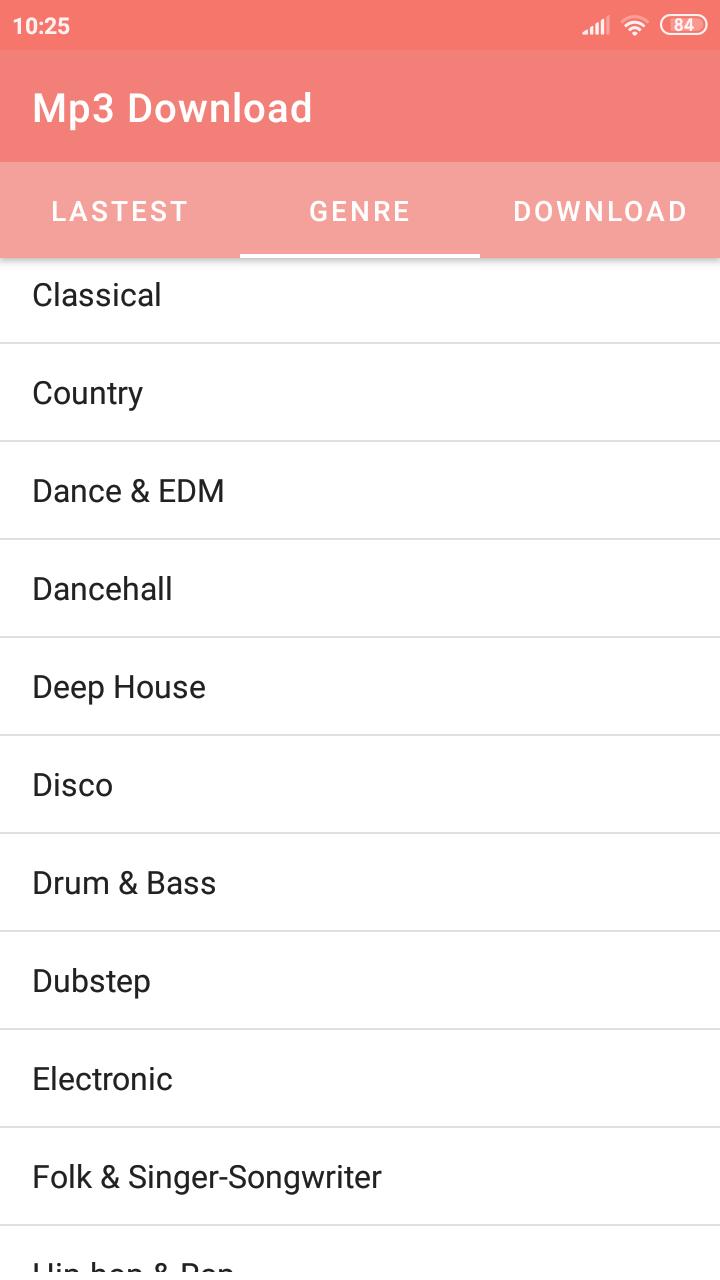
Task: Choose the Electronic genre
Action: point(360,1079)
